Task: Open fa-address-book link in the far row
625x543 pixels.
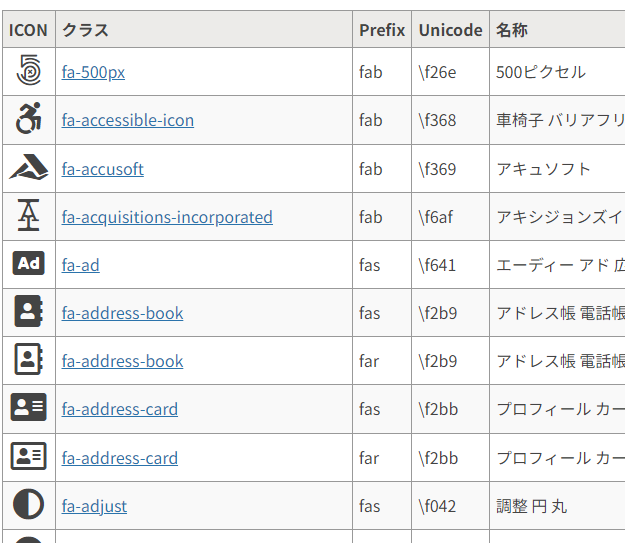Action: 122,361
